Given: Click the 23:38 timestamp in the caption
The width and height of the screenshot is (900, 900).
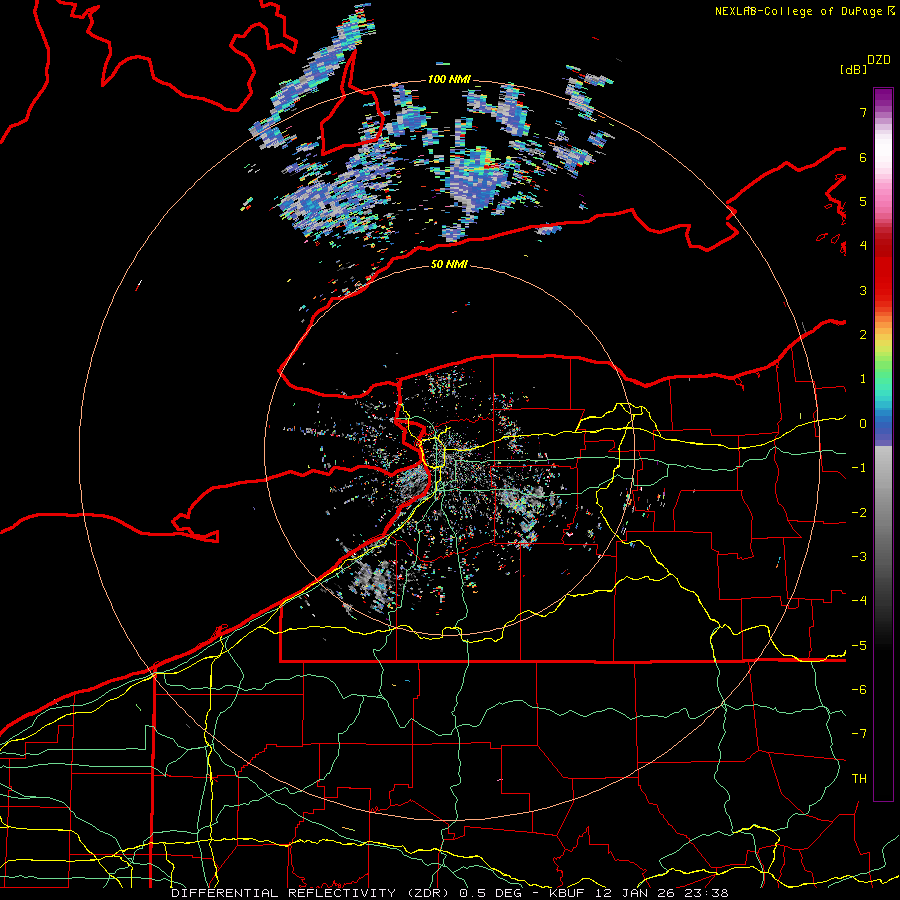Looking at the screenshot, I should 707,893.
